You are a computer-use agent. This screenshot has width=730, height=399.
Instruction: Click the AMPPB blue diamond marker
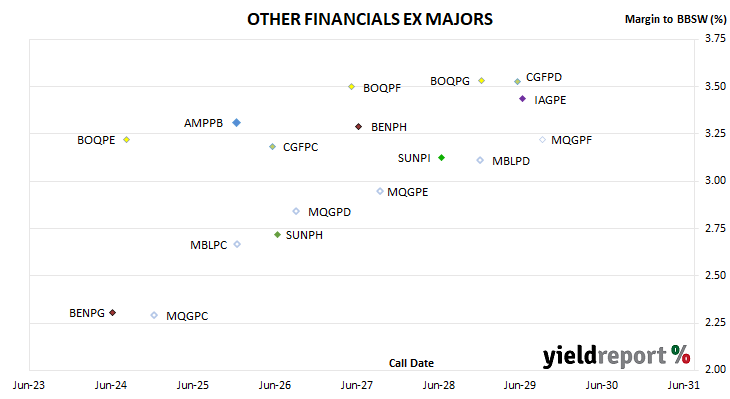pos(237,123)
